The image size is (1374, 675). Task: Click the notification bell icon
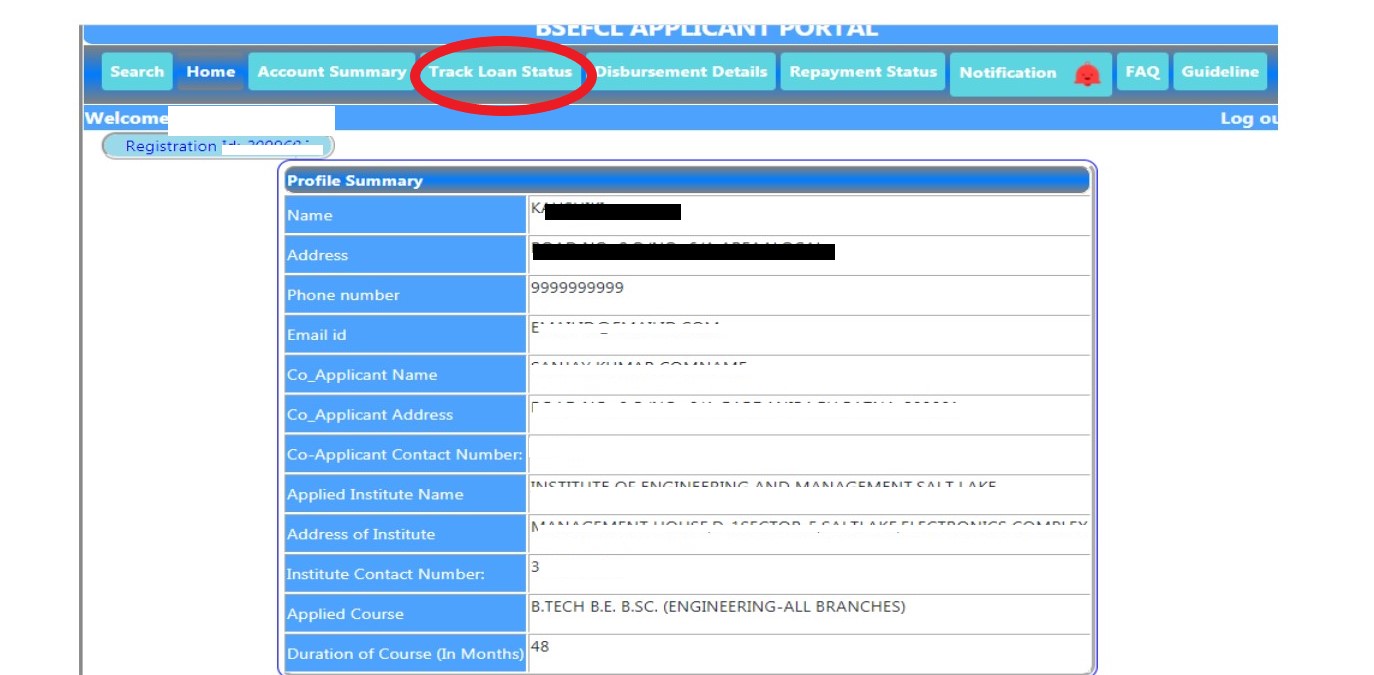(1087, 75)
